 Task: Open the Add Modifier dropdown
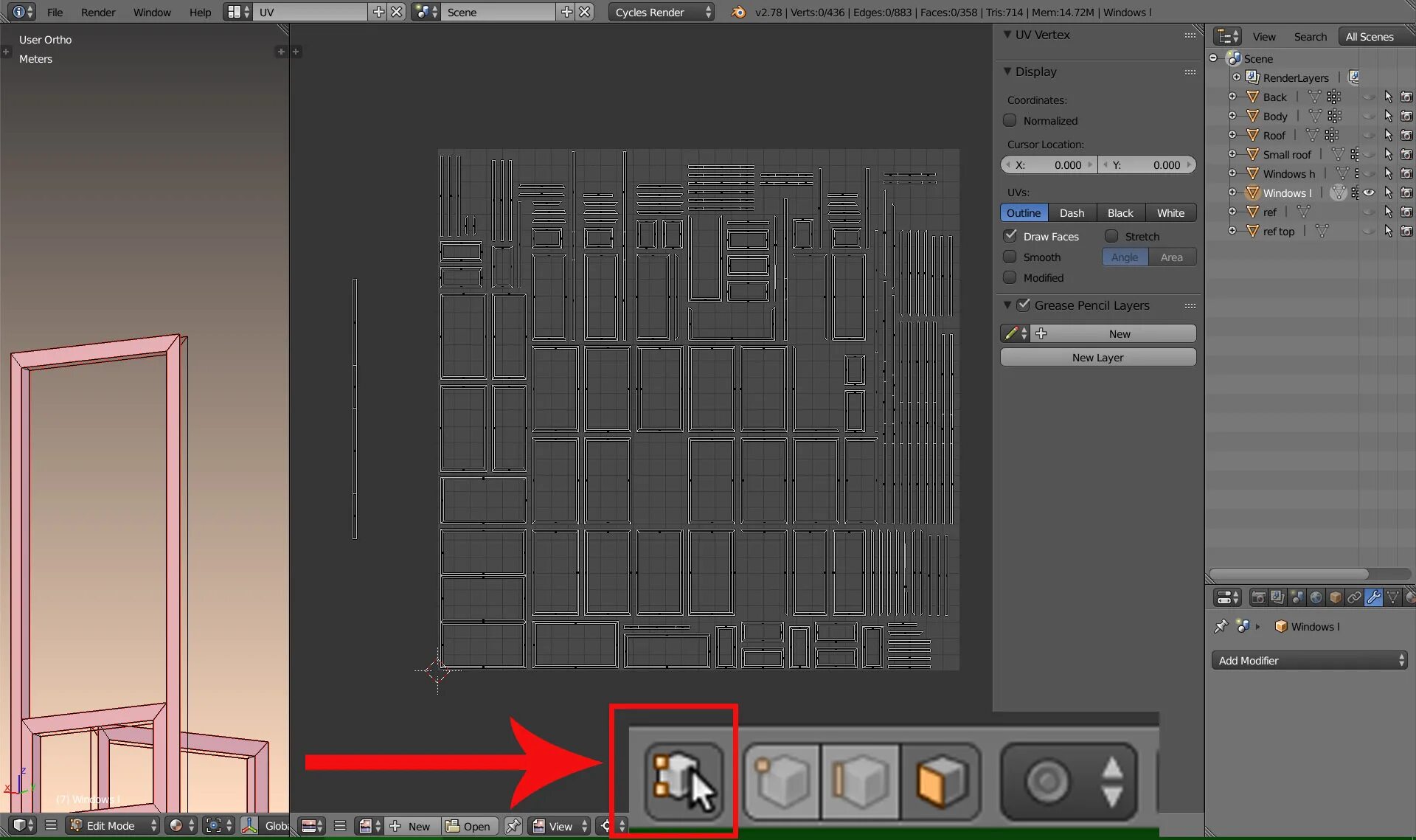(x=1309, y=661)
